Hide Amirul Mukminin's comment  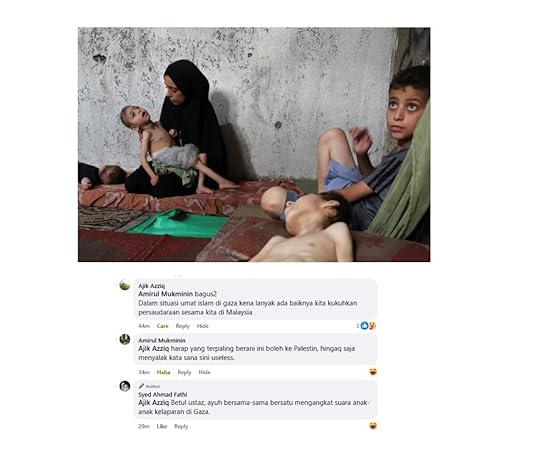(x=204, y=372)
